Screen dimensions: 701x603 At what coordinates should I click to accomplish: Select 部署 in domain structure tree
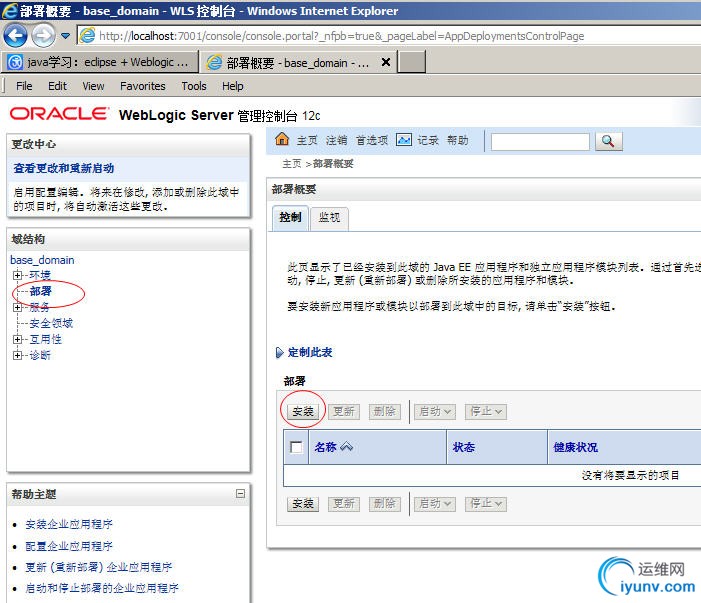(41, 291)
